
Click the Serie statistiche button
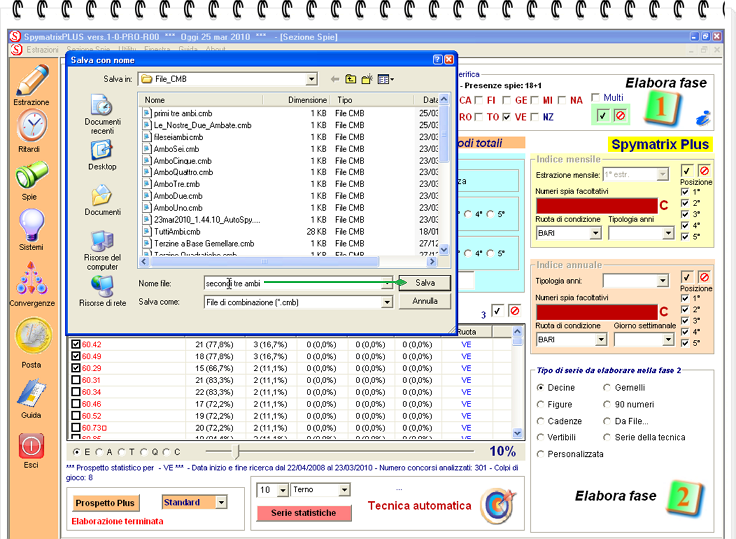point(304,513)
